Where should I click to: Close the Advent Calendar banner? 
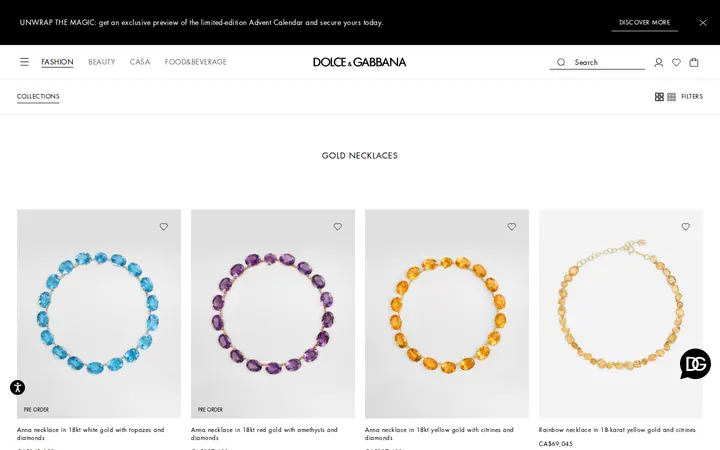pyautogui.click(x=703, y=22)
